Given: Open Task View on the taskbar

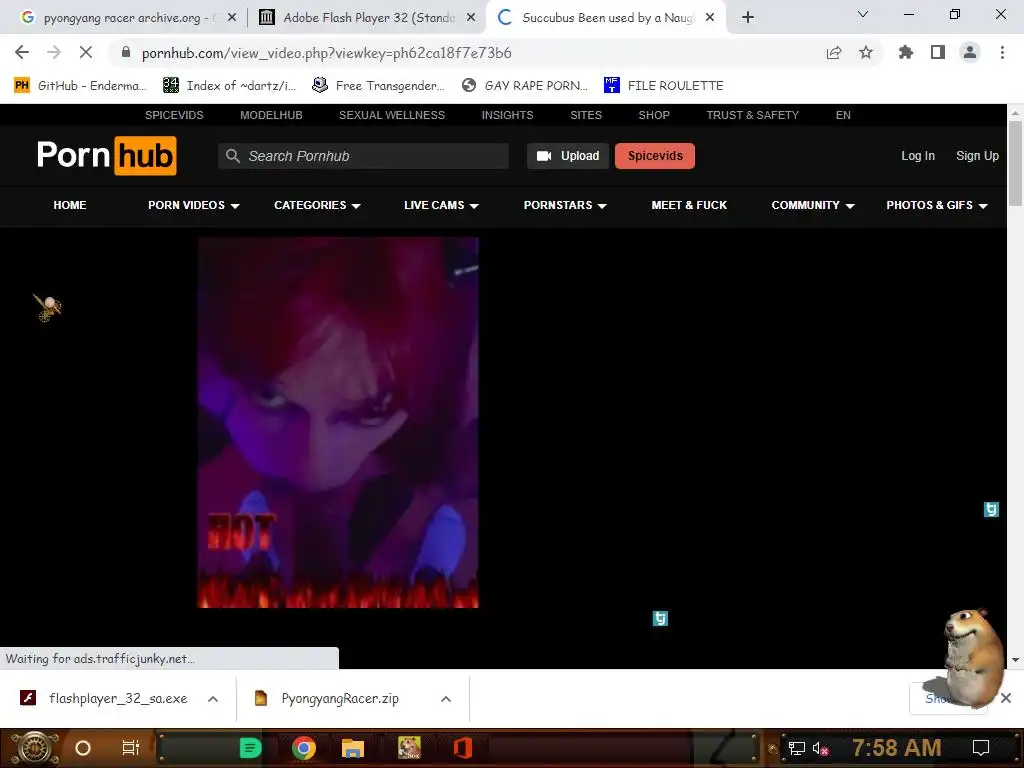Looking at the screenshot, I should click(x=131, y=748).
